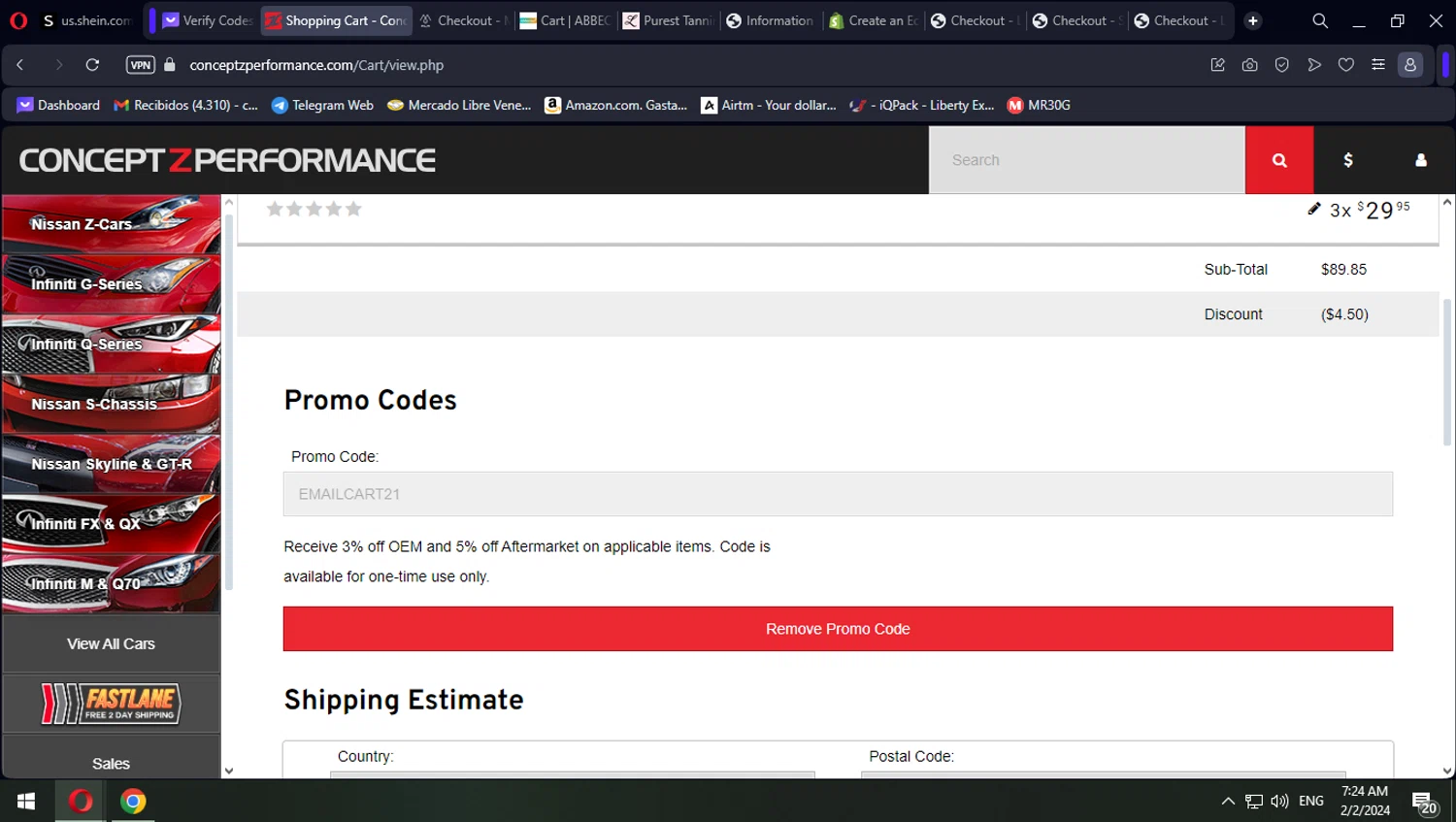Click the browser forward arrow
This screenshot has width=1456, height=822.
coord(58,65)
